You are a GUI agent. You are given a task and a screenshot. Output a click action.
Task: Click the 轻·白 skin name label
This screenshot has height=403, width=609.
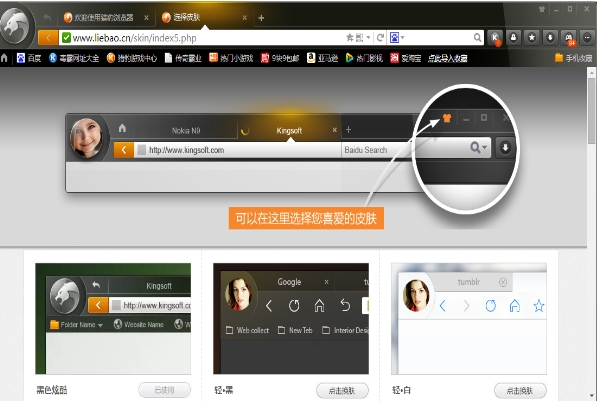[x=402, y=390]
